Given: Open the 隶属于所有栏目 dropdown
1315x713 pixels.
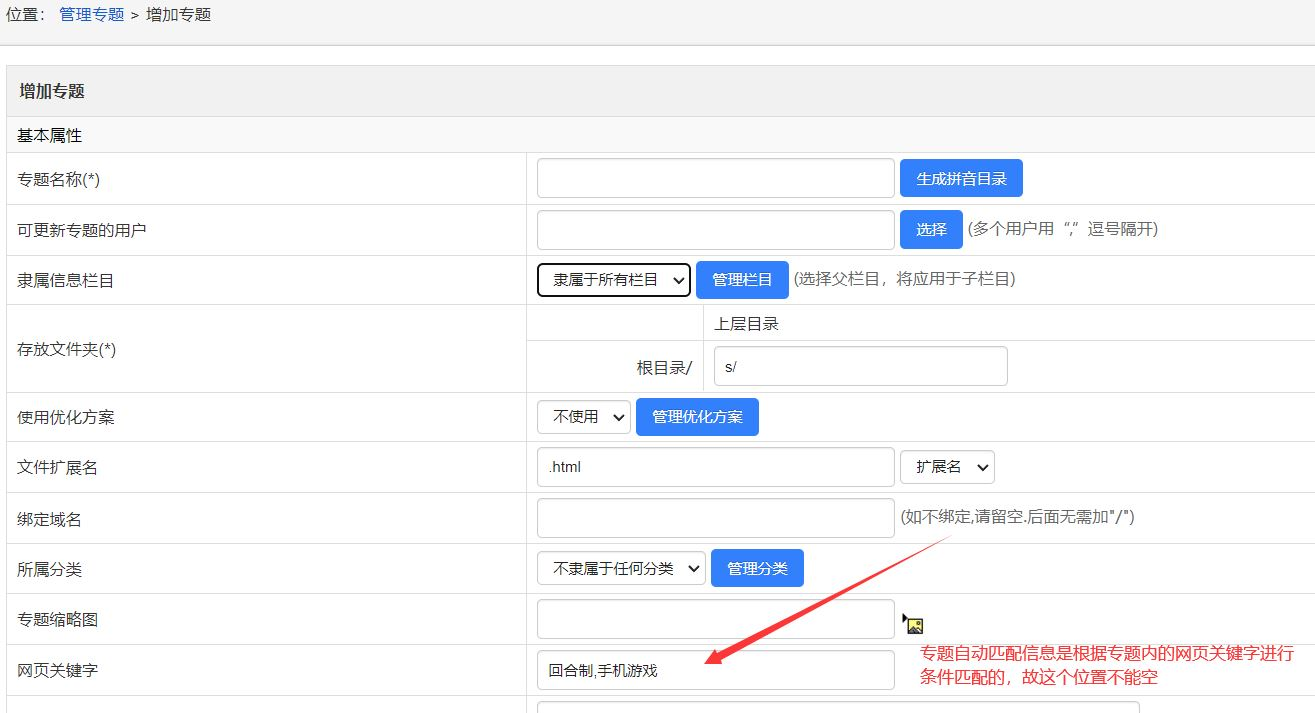Looking at the screenshot, I should coord(614,280).
